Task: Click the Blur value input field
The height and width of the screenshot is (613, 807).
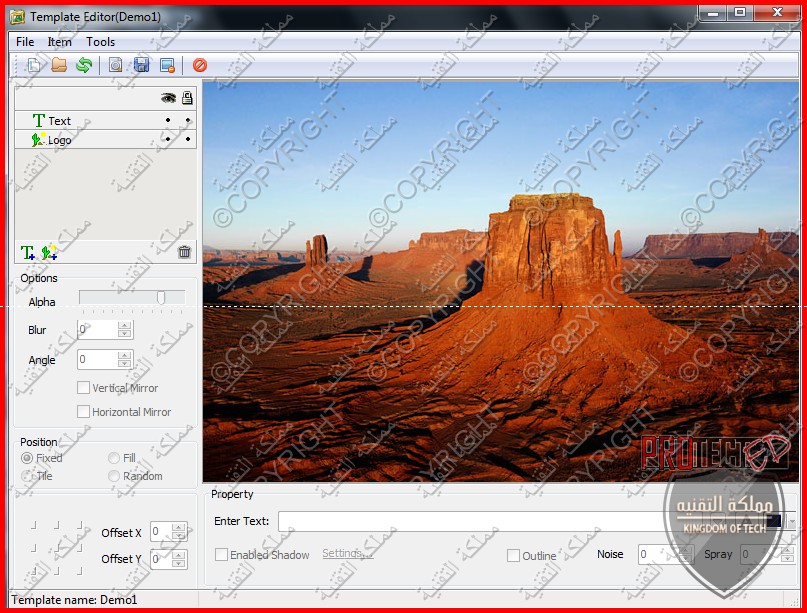Action: pos(98,329)
